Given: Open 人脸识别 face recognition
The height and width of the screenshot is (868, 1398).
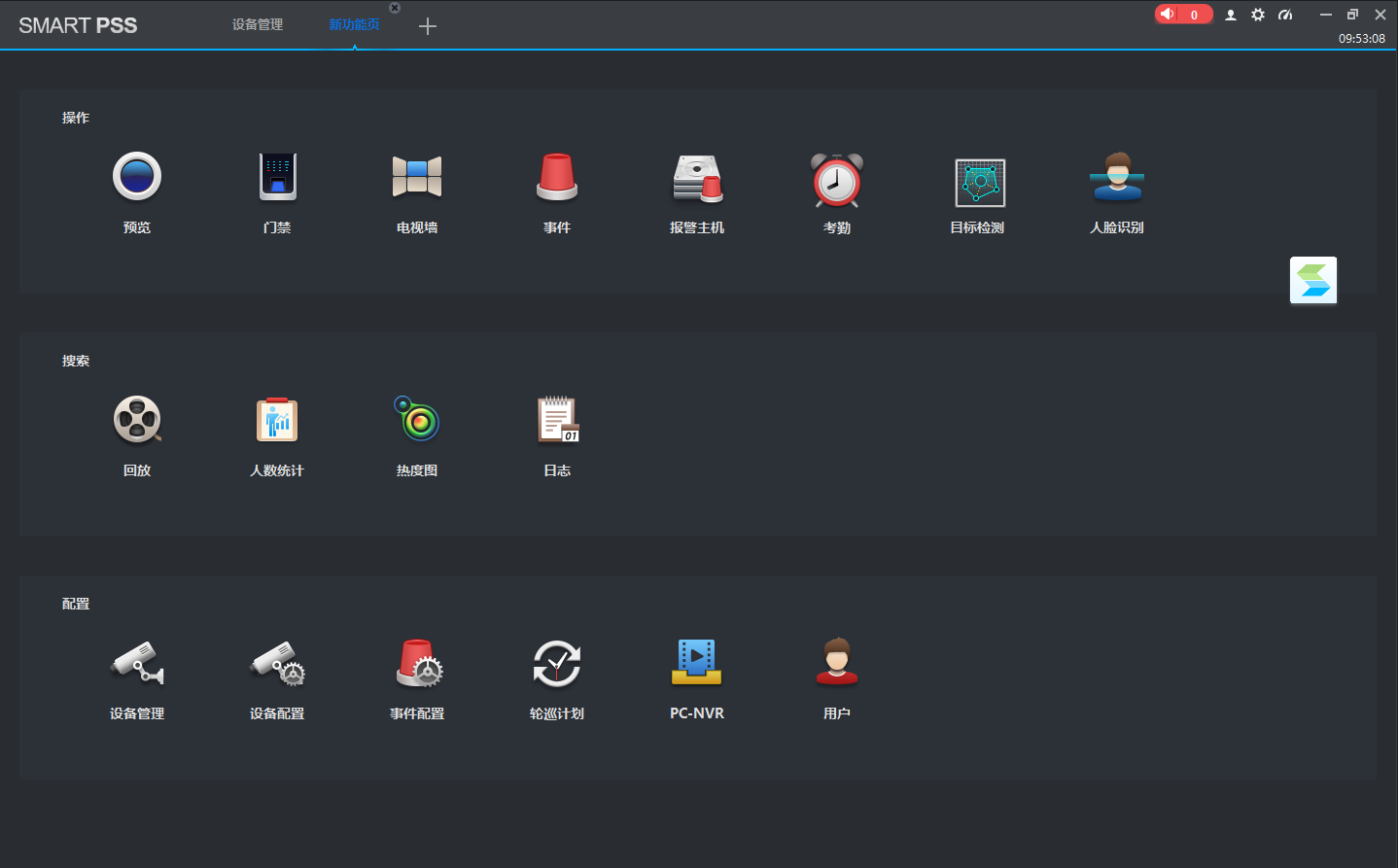Looking at the screenshot, I should (1117, 177).
